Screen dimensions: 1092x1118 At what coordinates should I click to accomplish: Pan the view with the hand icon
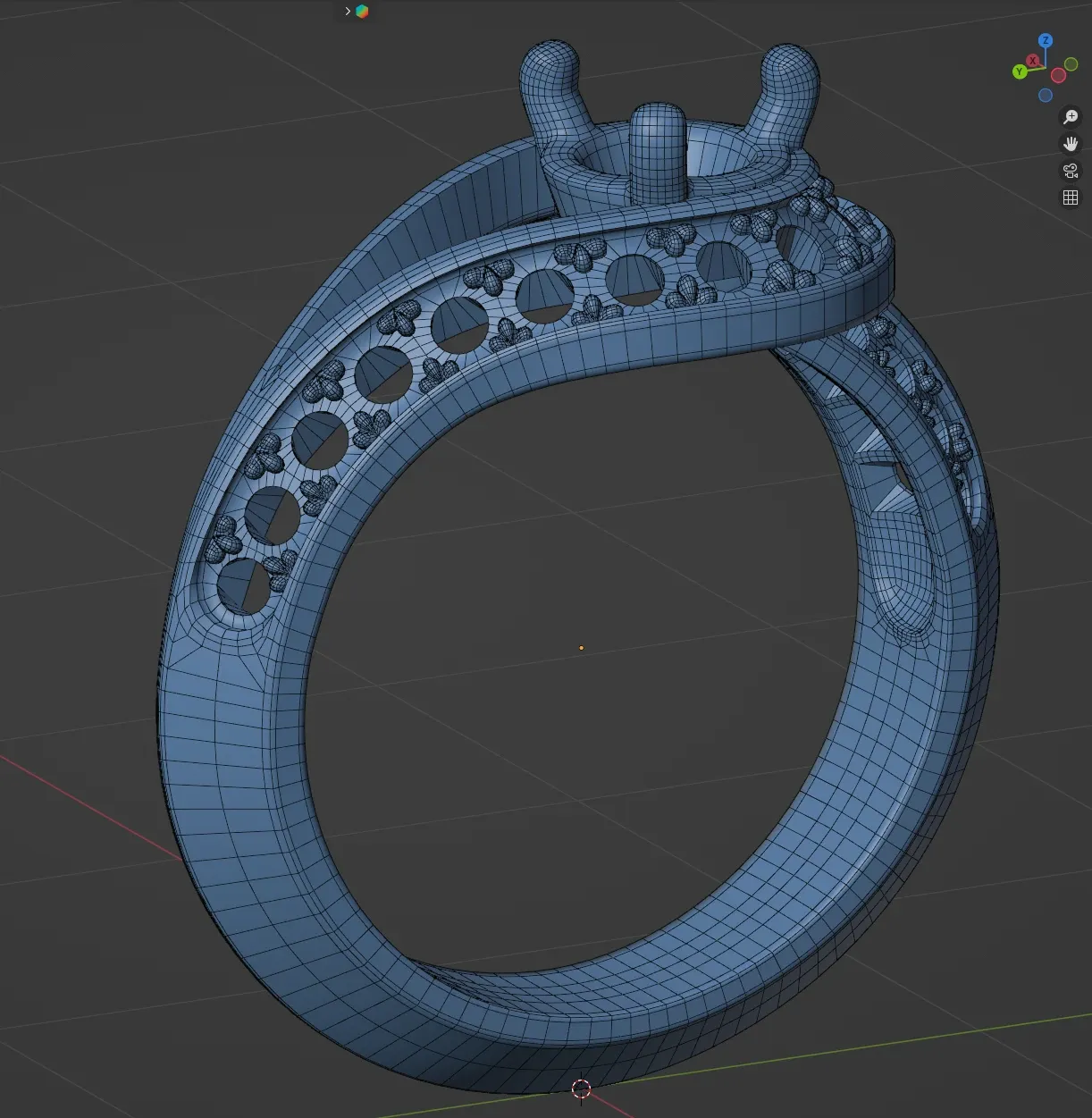(x=1071, y=143)
